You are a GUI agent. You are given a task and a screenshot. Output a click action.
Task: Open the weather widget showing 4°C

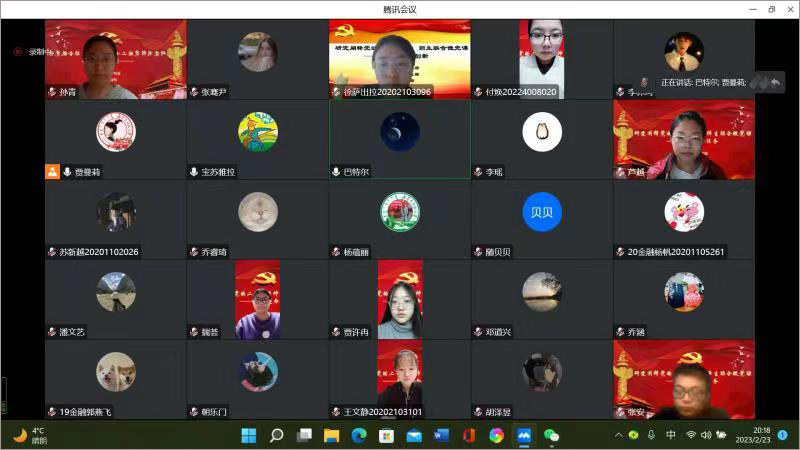30,435
